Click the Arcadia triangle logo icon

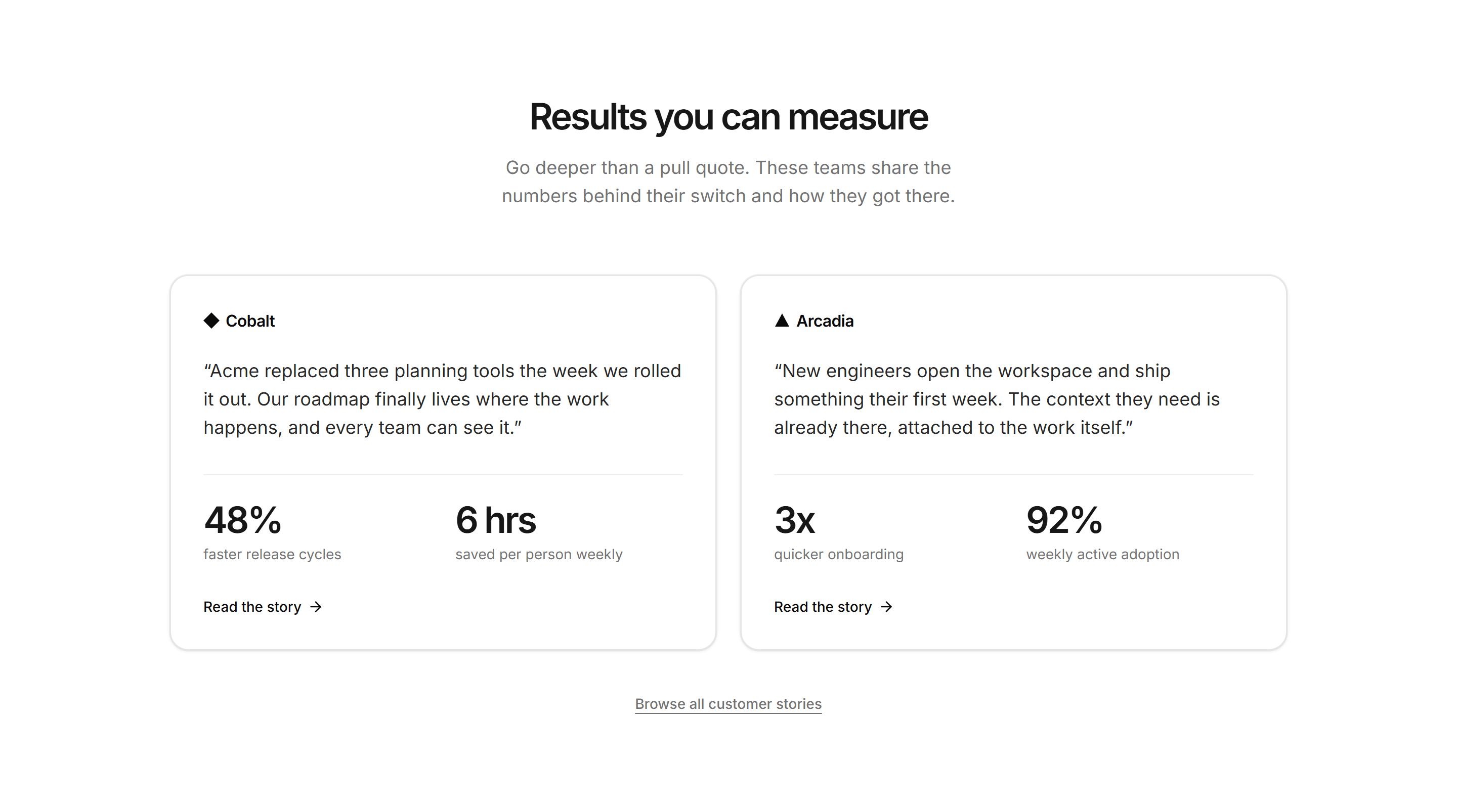pos(782,321)
